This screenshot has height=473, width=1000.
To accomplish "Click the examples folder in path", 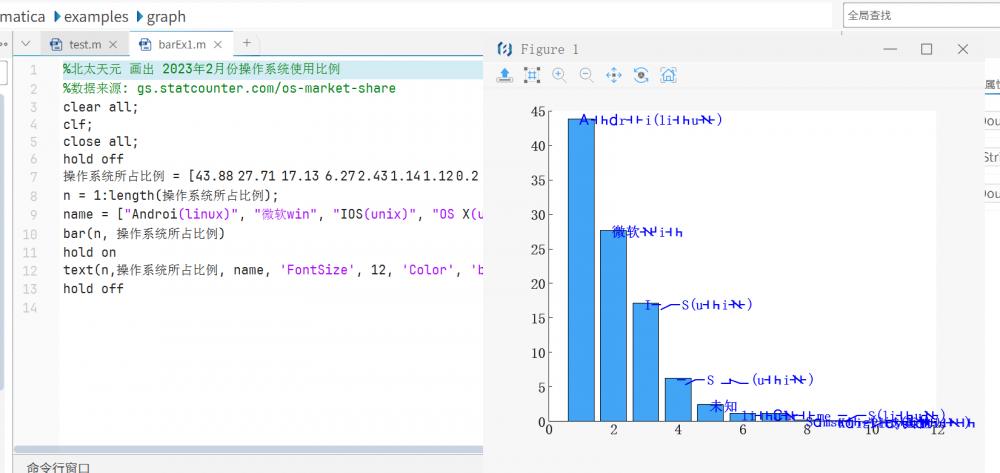I will pyautogui.click(x=96, y=16).
